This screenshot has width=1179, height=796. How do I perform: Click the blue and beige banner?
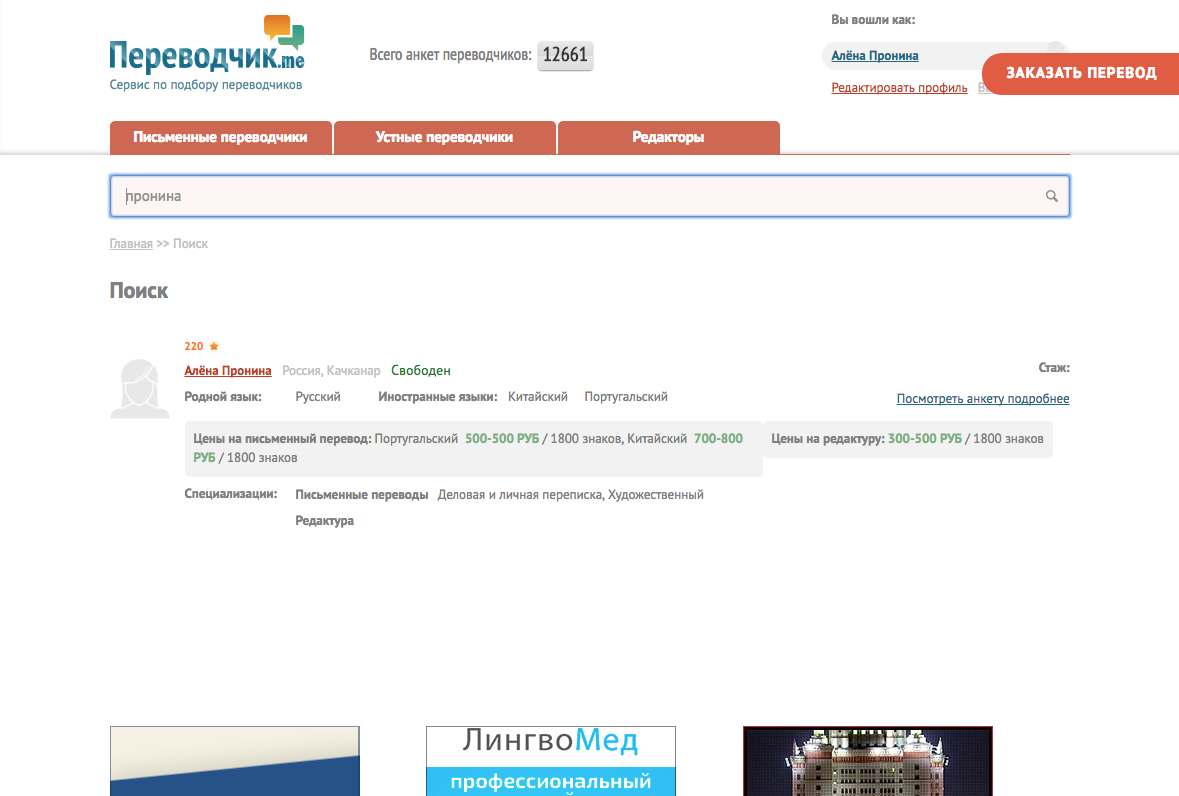tap(235, 761)
